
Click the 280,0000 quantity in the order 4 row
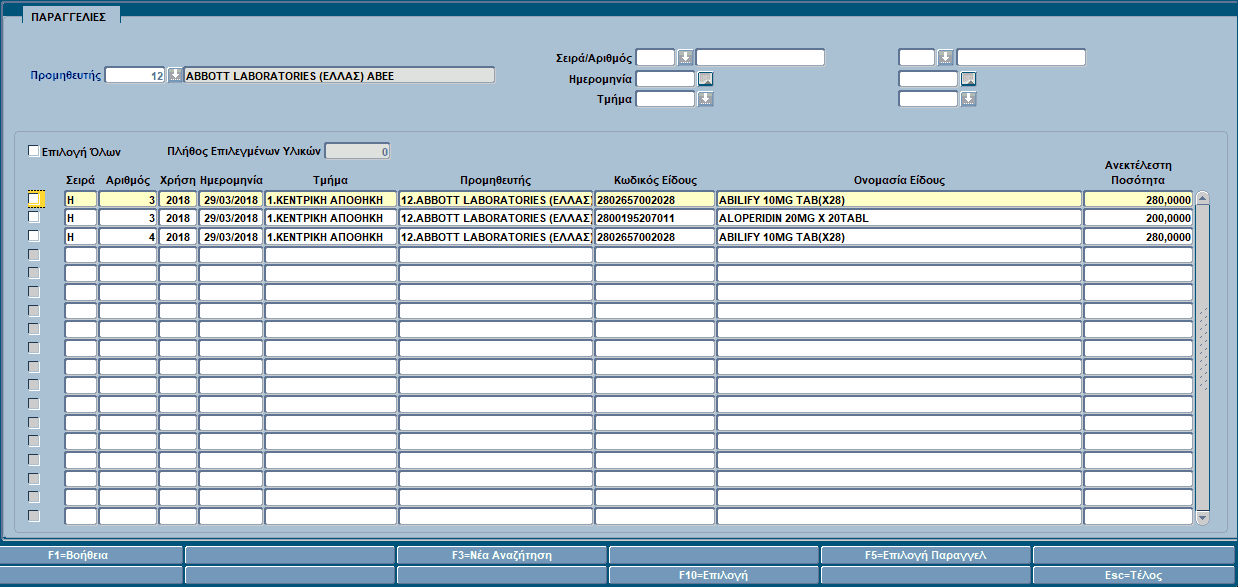[1138, 236]
